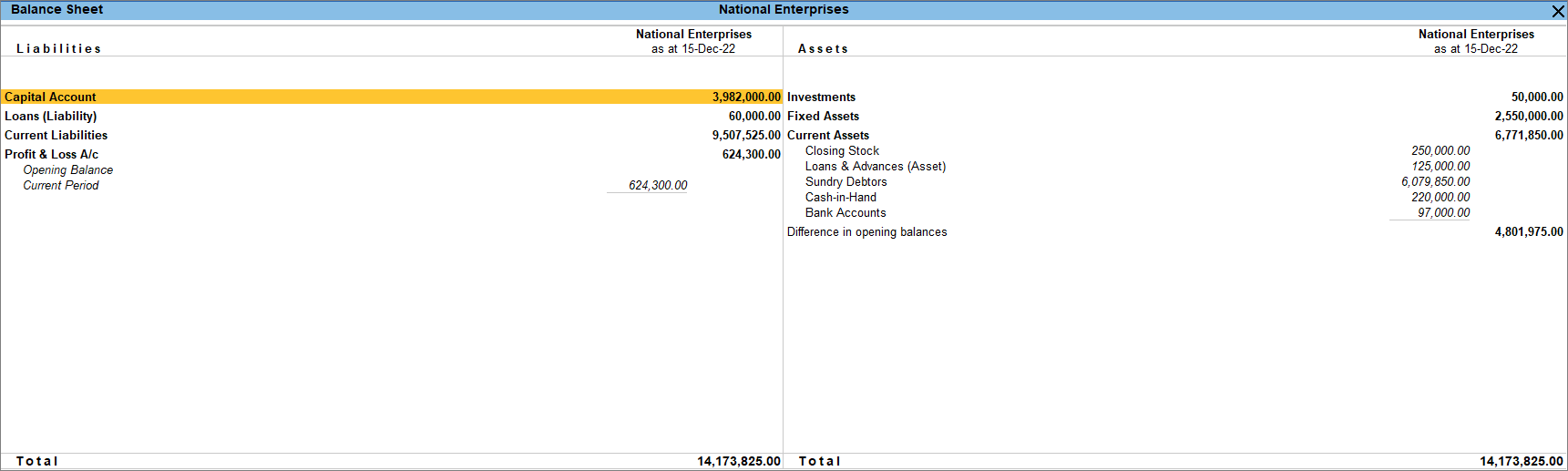Click the assets-side date as at 15-Dec-22
The height and width of the screenshot is (471, 1568).
click(1476, 48)
